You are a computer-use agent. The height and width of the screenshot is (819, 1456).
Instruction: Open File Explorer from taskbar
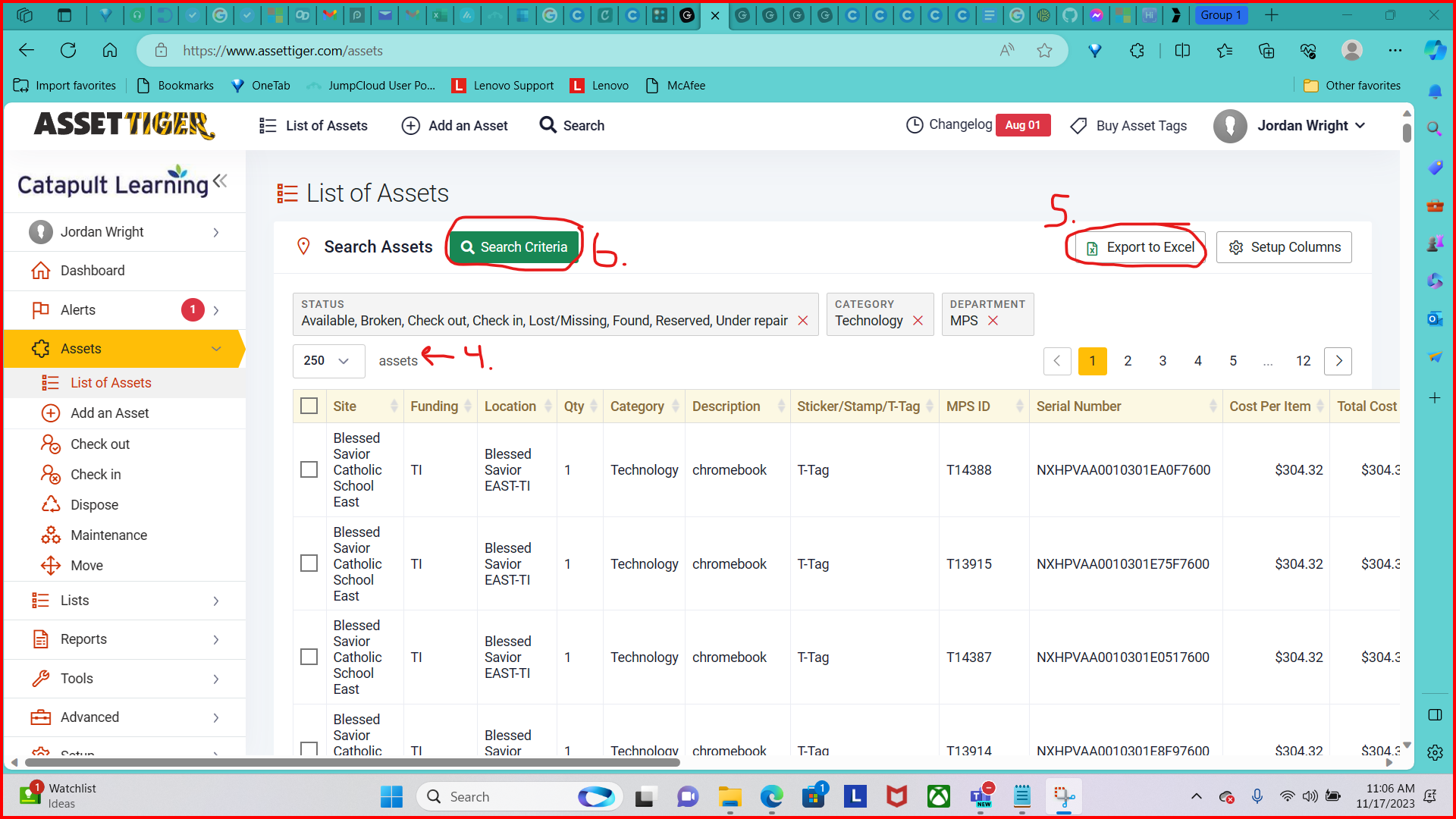(x=730, y=796)
